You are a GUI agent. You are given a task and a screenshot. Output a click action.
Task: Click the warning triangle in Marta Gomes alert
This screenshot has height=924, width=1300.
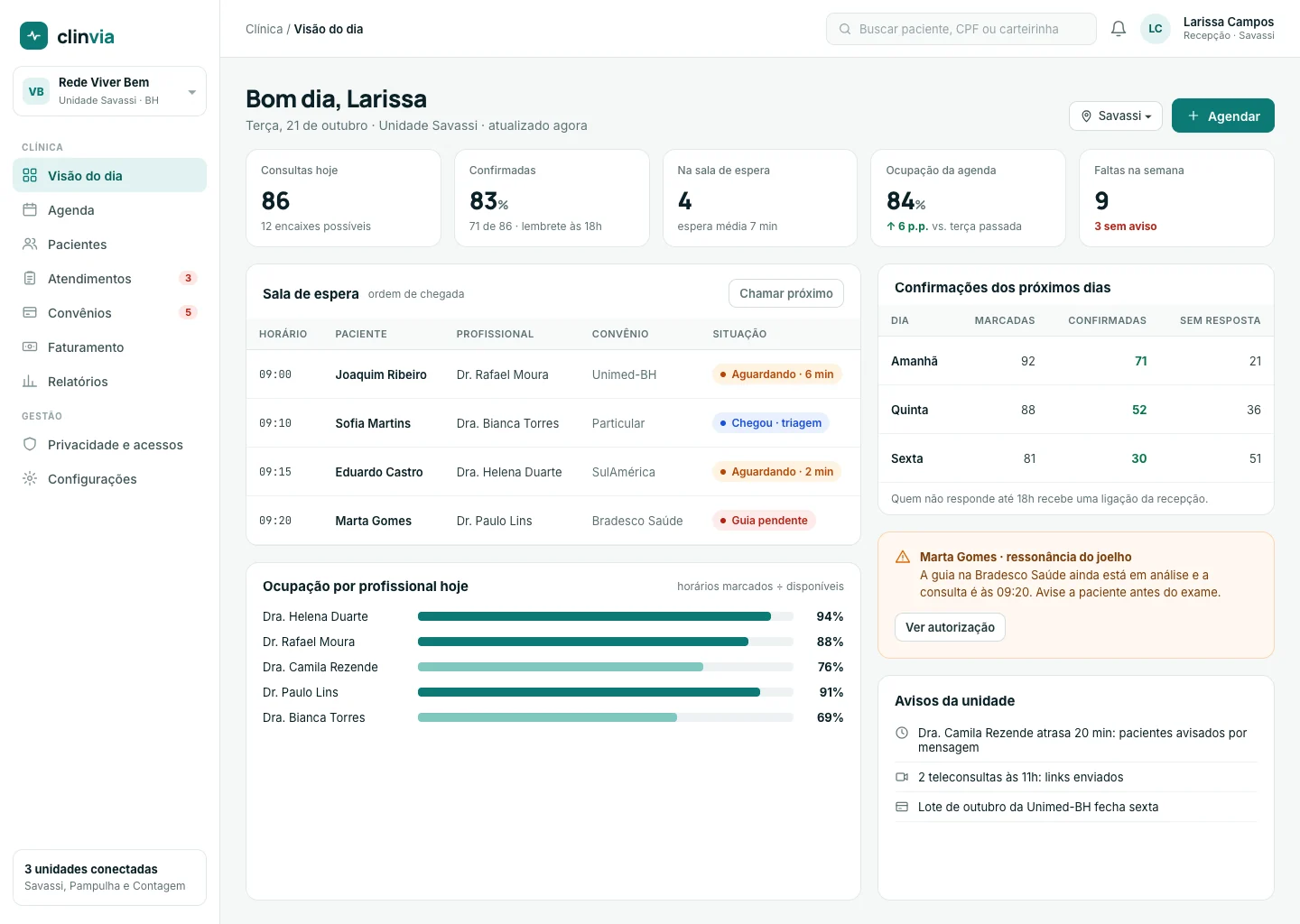903,558
